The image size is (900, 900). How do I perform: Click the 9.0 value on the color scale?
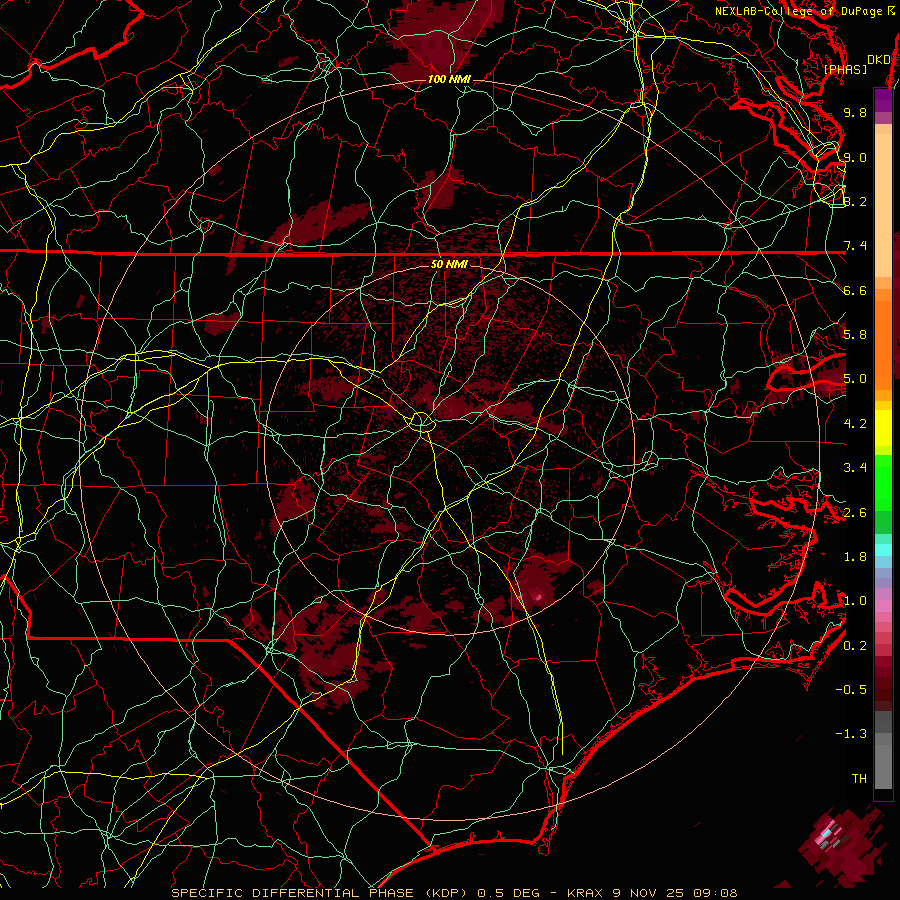click(855, 157)
